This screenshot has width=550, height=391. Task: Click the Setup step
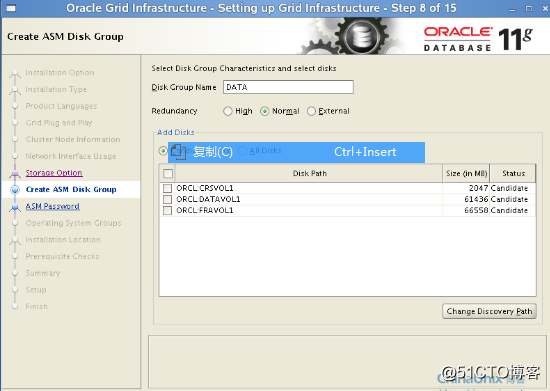point(36,290)
